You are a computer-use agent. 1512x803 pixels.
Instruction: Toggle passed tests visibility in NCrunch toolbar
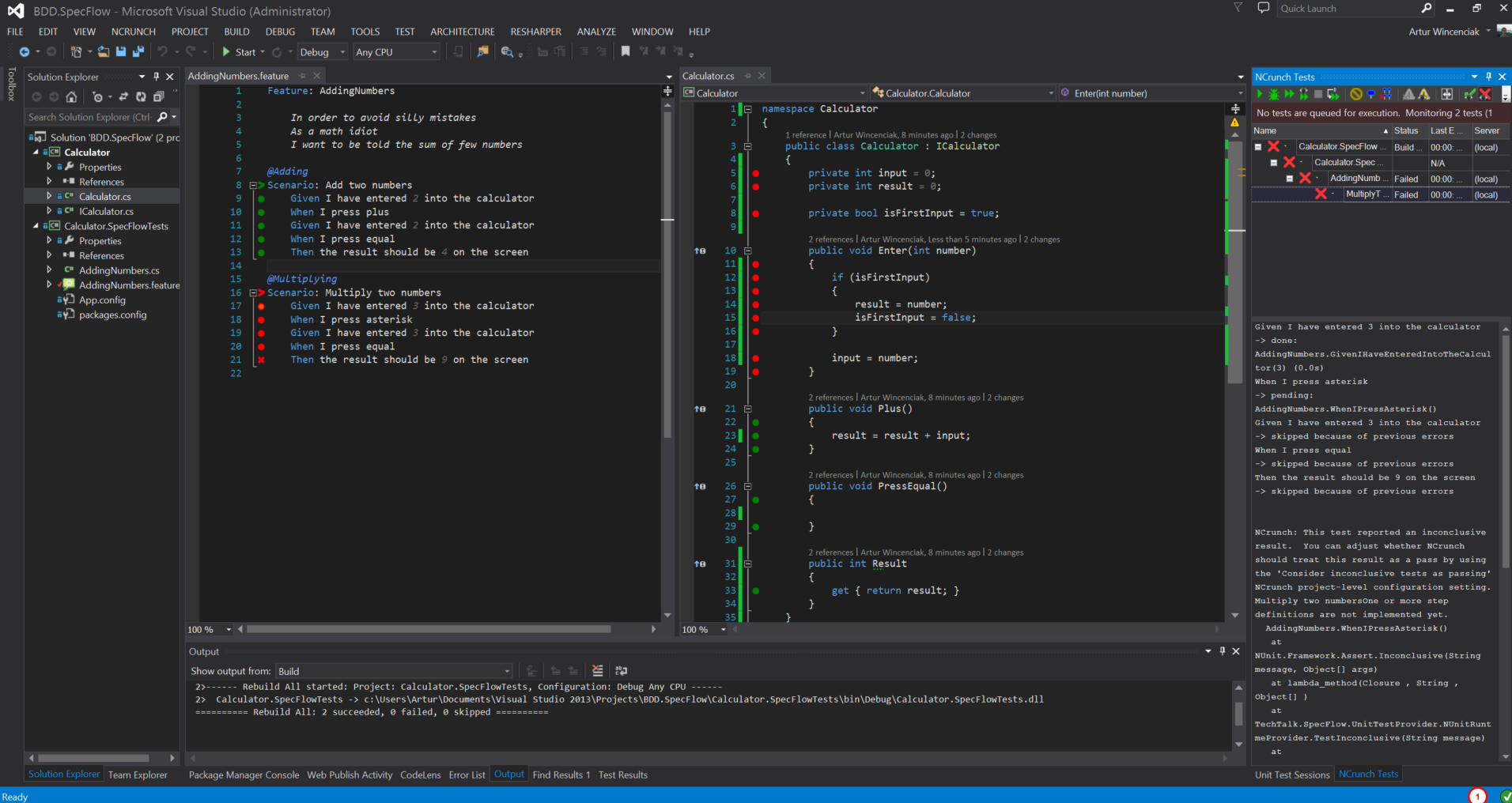tap(1469, 94)
